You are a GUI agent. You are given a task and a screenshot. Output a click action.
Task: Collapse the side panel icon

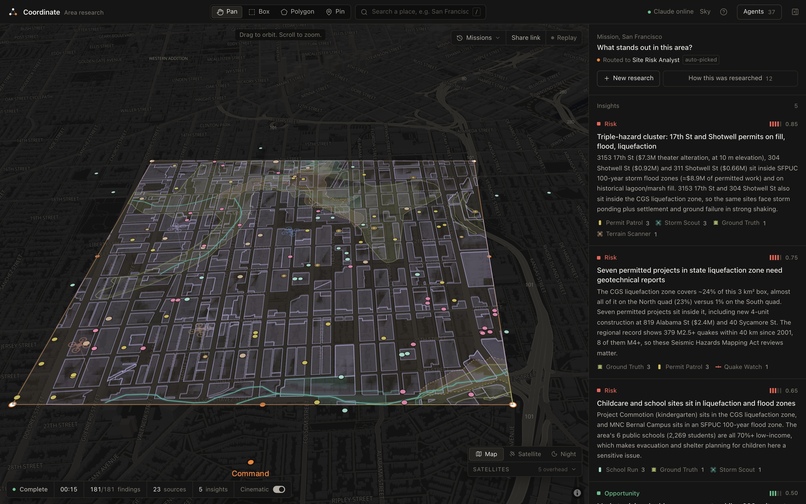[x=795, y=12]
